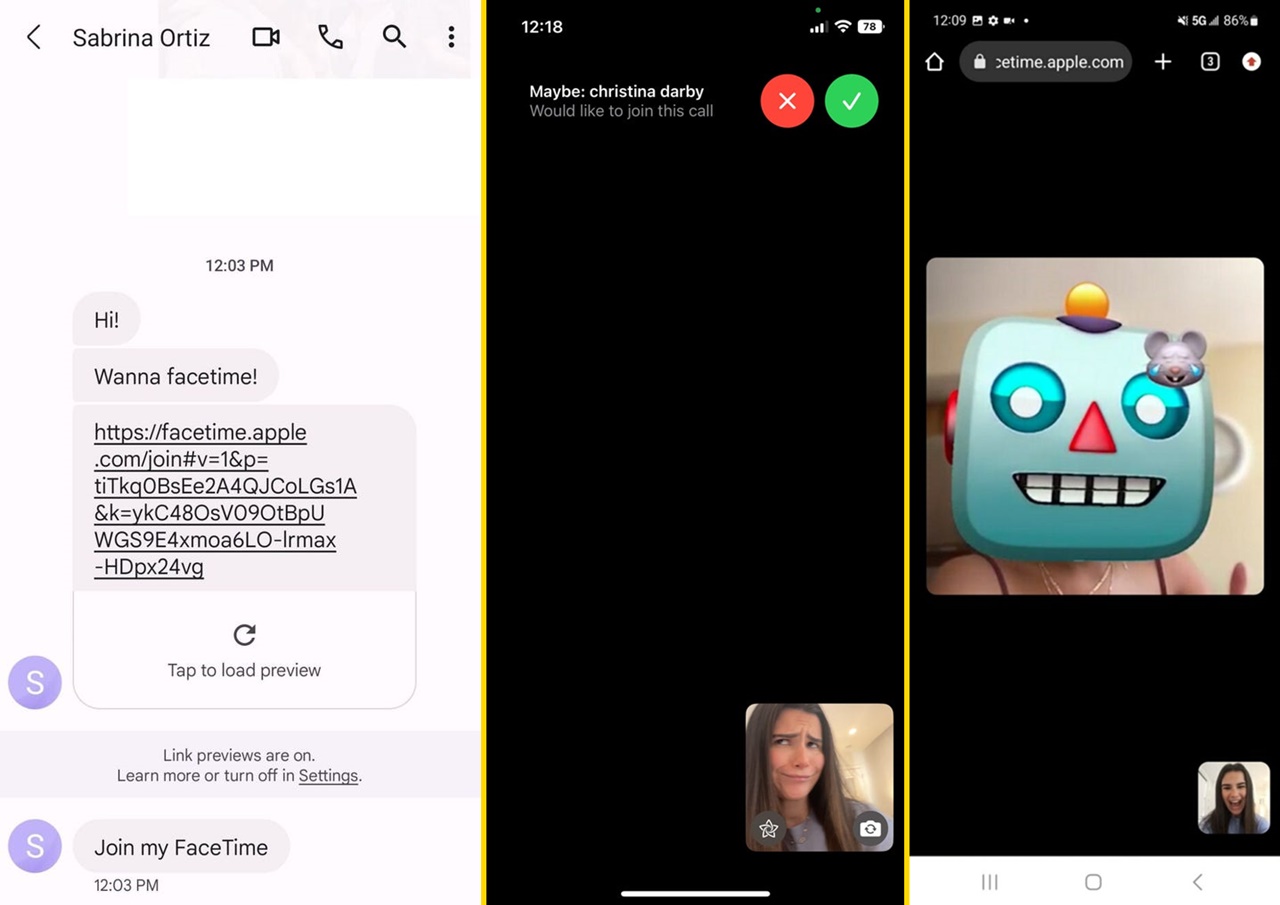Tap to load the link preview
Viewport: 1280px width, 905px height.
(x=244, y=648)
